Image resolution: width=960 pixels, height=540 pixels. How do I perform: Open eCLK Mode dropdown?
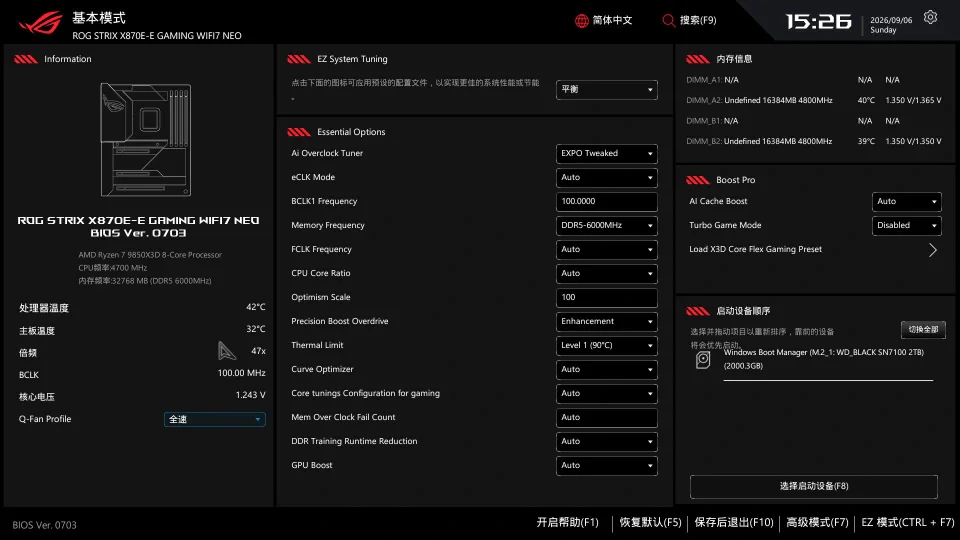click(x=607, y=178)
